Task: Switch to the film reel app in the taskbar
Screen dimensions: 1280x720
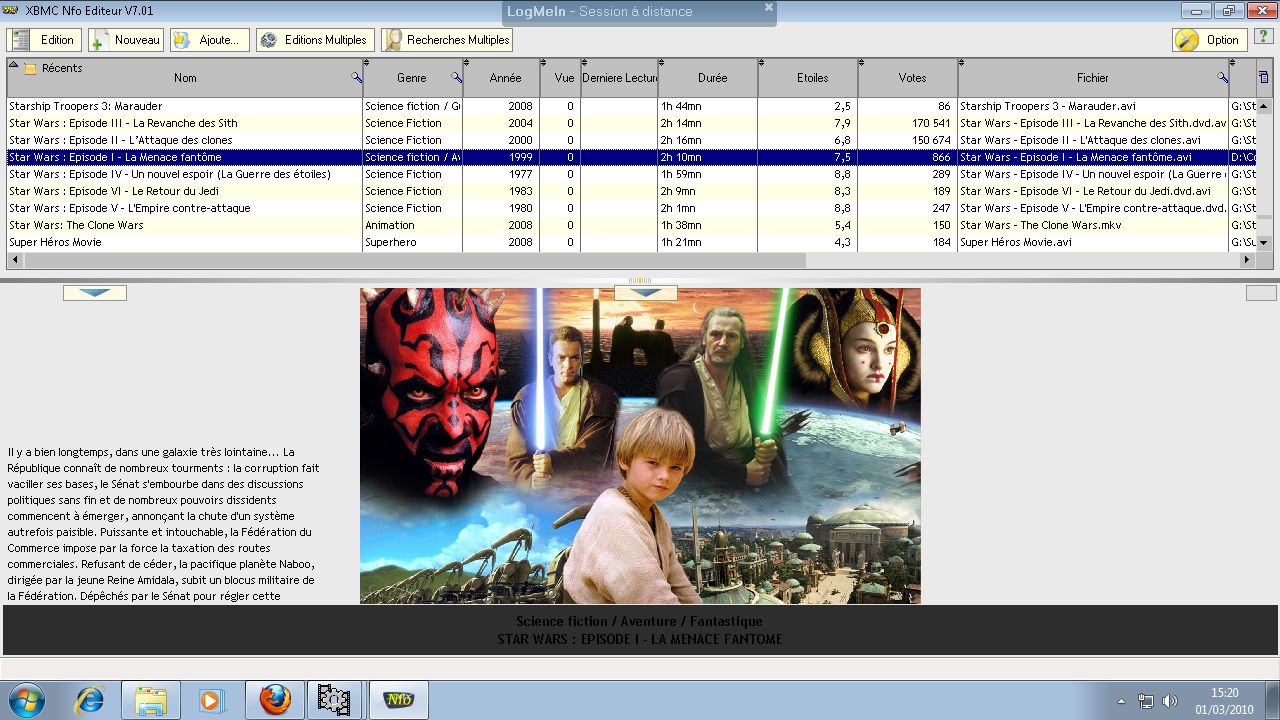Action: tap(335, 700)
